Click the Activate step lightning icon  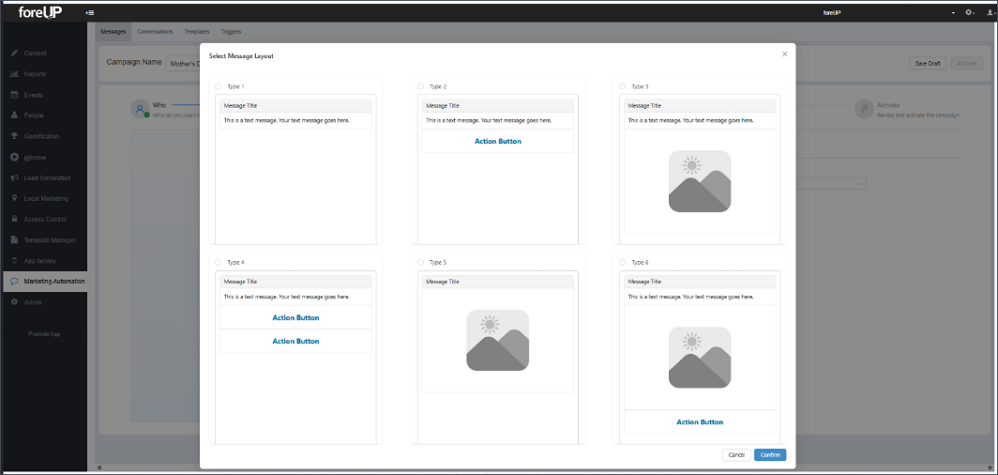pos(864,109)
